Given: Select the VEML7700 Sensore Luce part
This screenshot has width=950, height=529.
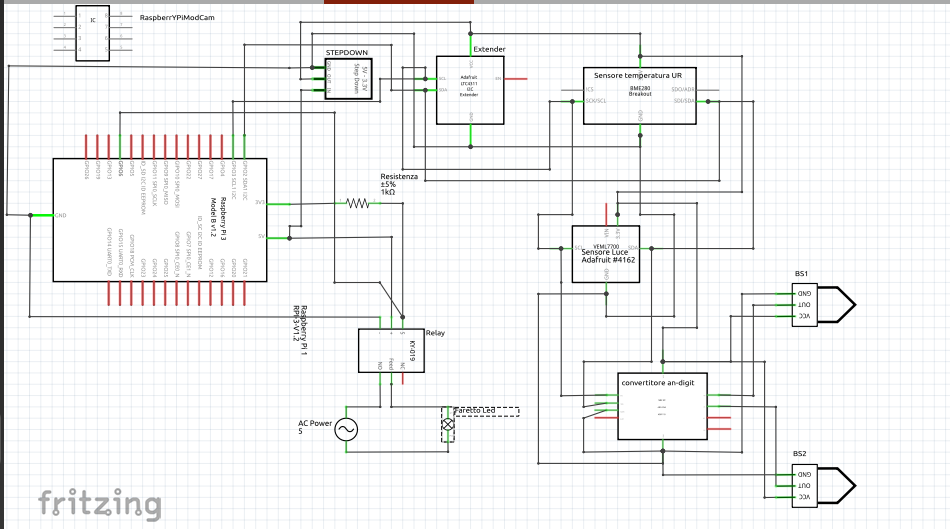Looking at the screenshot, I should 606,254.
